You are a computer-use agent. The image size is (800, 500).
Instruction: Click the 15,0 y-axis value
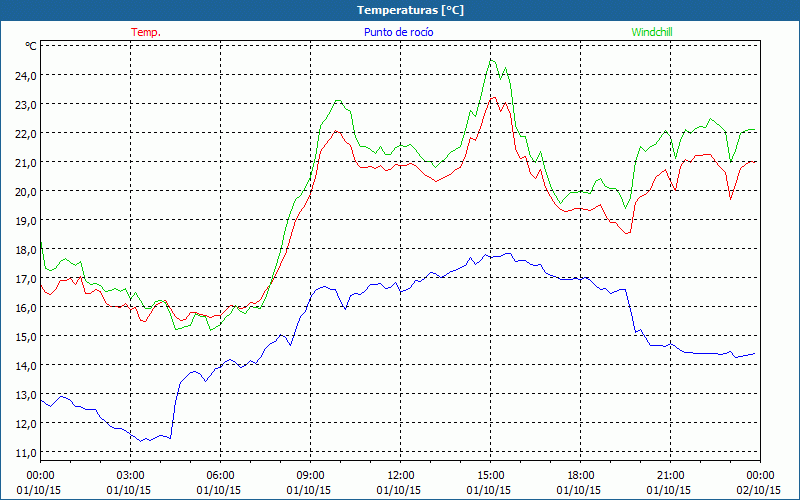point(26,337)
